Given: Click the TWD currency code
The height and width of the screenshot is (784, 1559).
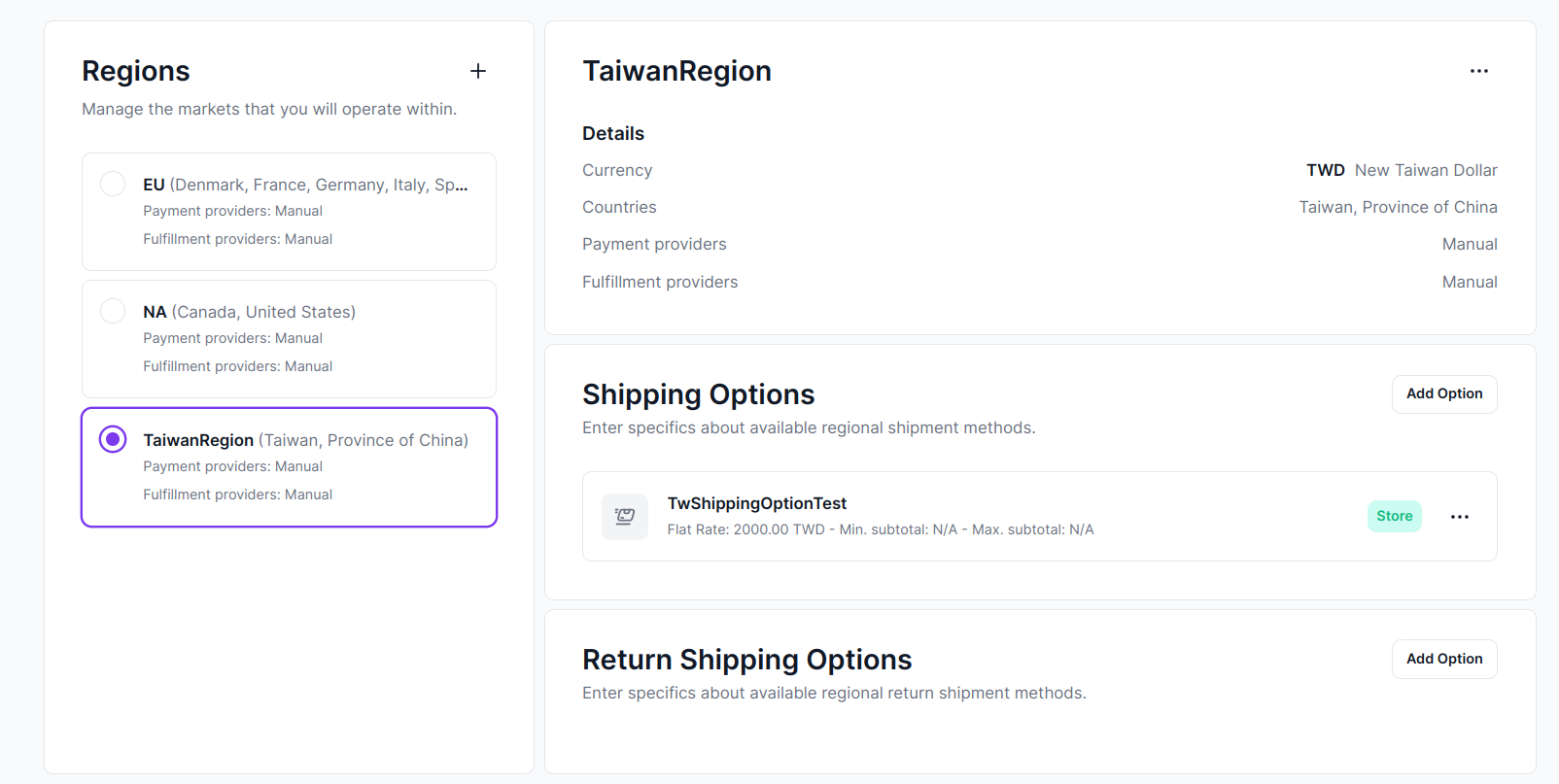Looking at the screenshot, I should click(1325, 170).
